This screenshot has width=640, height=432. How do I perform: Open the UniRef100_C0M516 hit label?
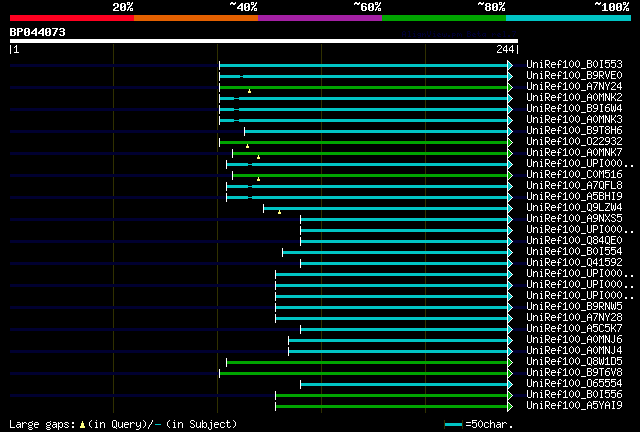click(x=574, y=175)
